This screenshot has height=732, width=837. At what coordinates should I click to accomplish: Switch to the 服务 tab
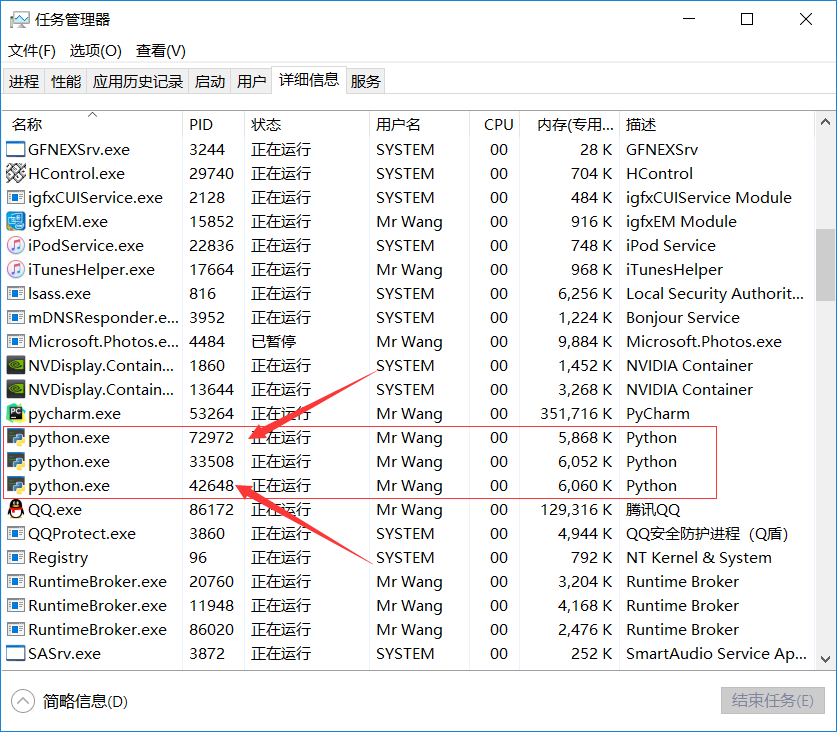[366, 81]
